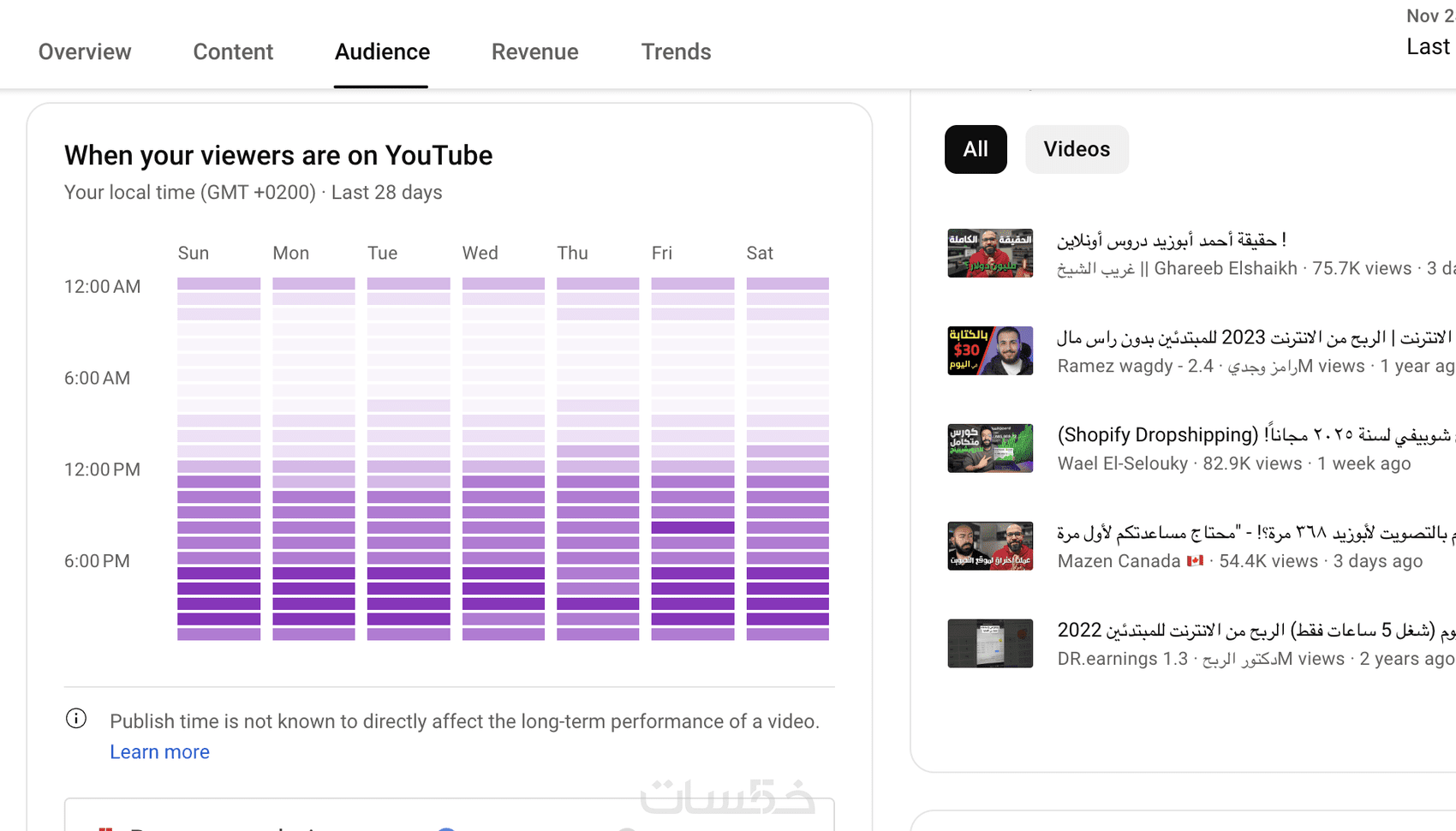The height and width of the screenshot is (831, 1456).
Task: Click the Learn more link
Action: click(x=159, y=751)
